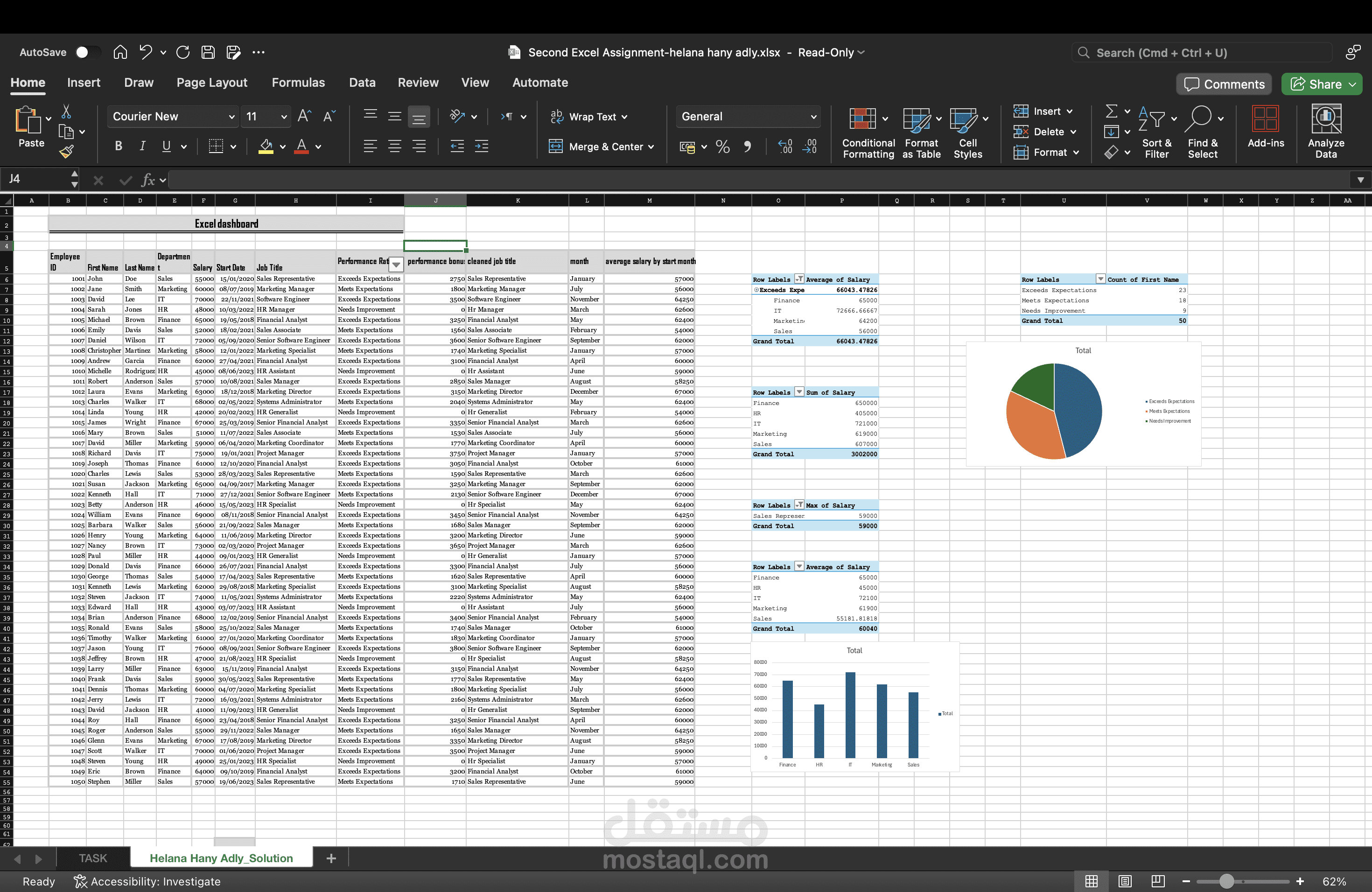Click the Increase Indent icon
1372x892 pixels.
click(x=481, y=146)
